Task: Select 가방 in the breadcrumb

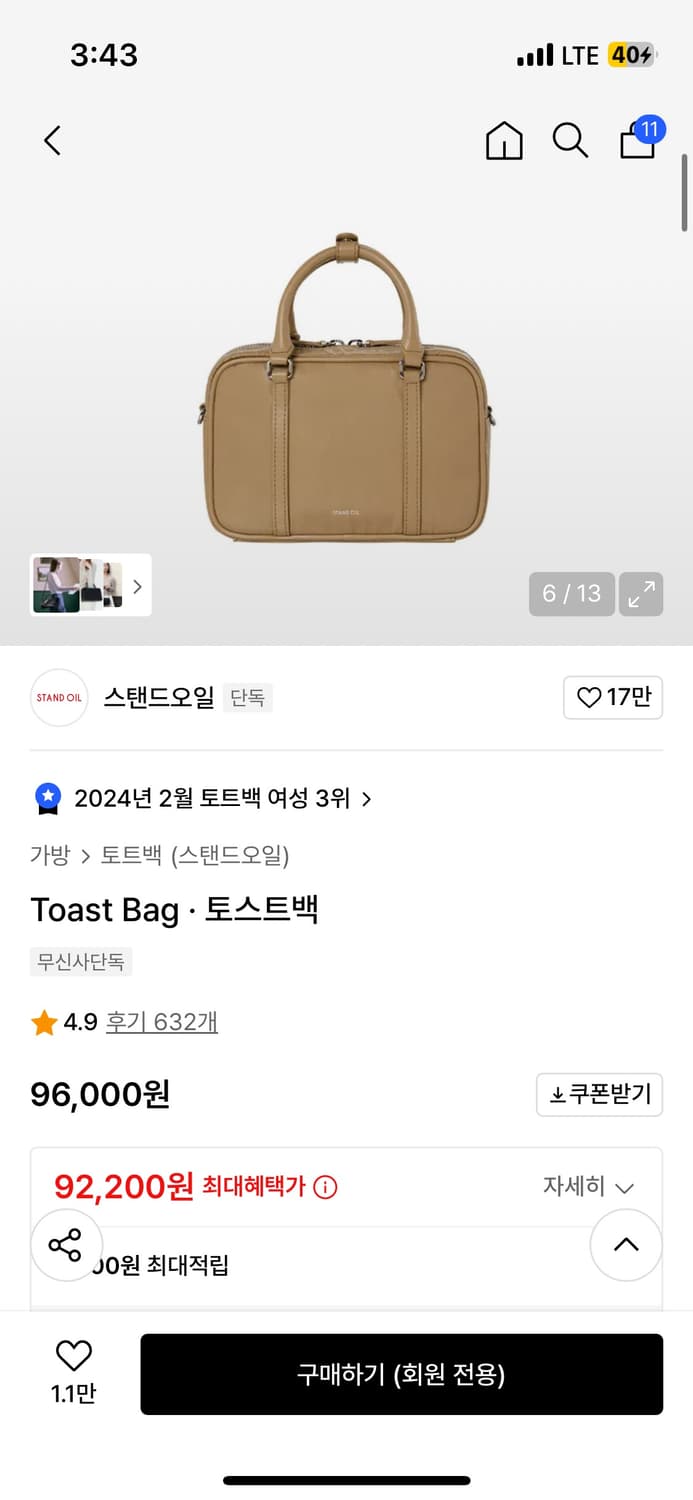Action: pos(48,855)
